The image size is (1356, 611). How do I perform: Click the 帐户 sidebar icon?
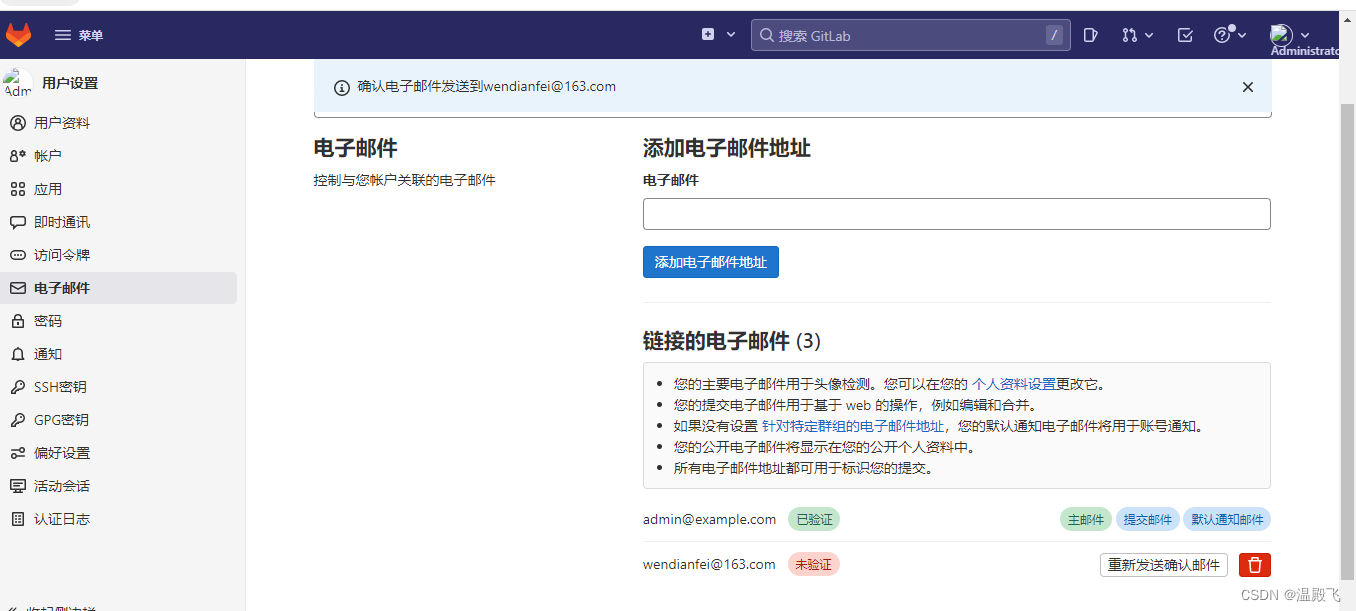click(17, 156)
